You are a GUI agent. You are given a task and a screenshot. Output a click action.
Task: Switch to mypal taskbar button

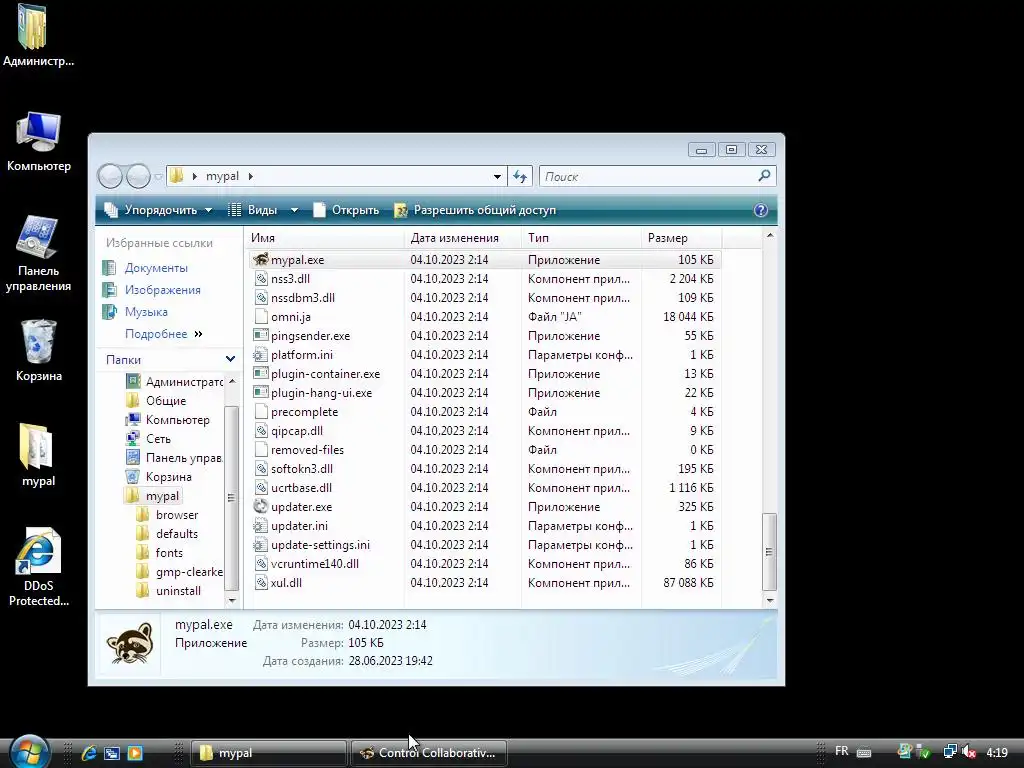tap(268, 753)
